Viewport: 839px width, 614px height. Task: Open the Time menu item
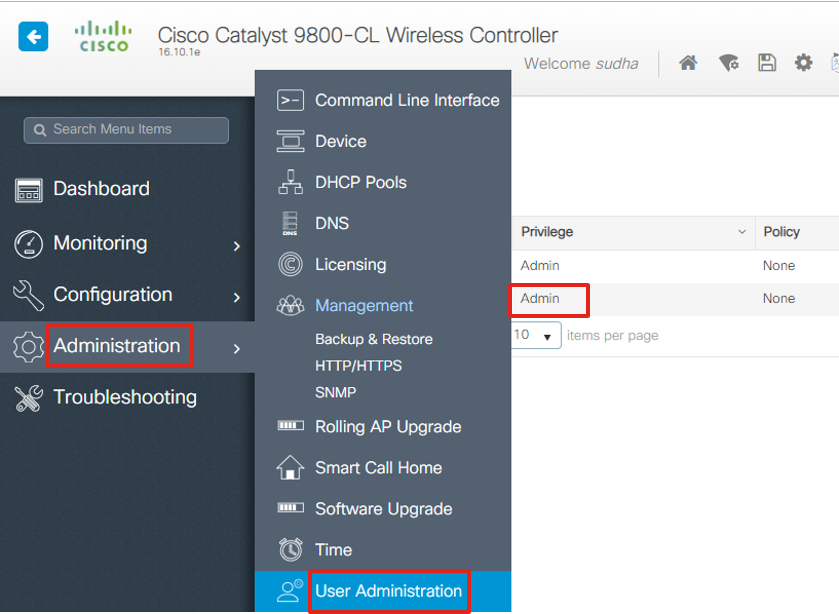click(x=333, y=550)
